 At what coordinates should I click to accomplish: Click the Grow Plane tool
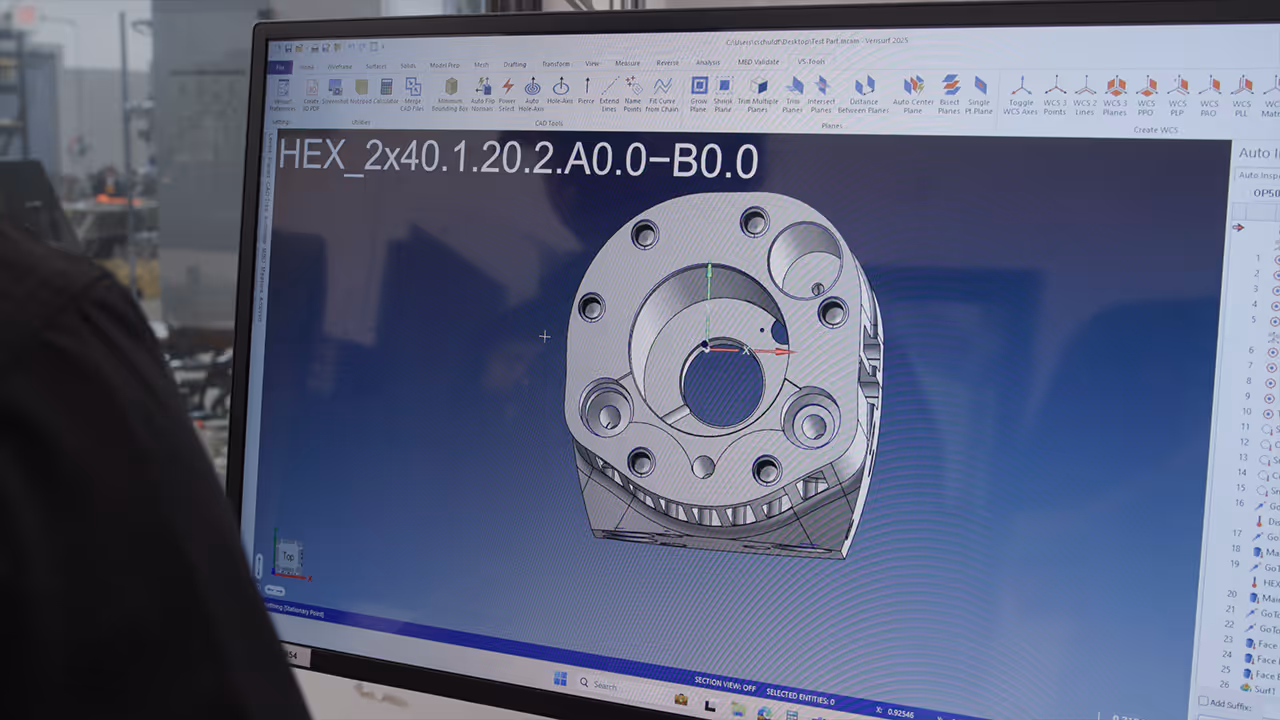[x=699, y=93]
